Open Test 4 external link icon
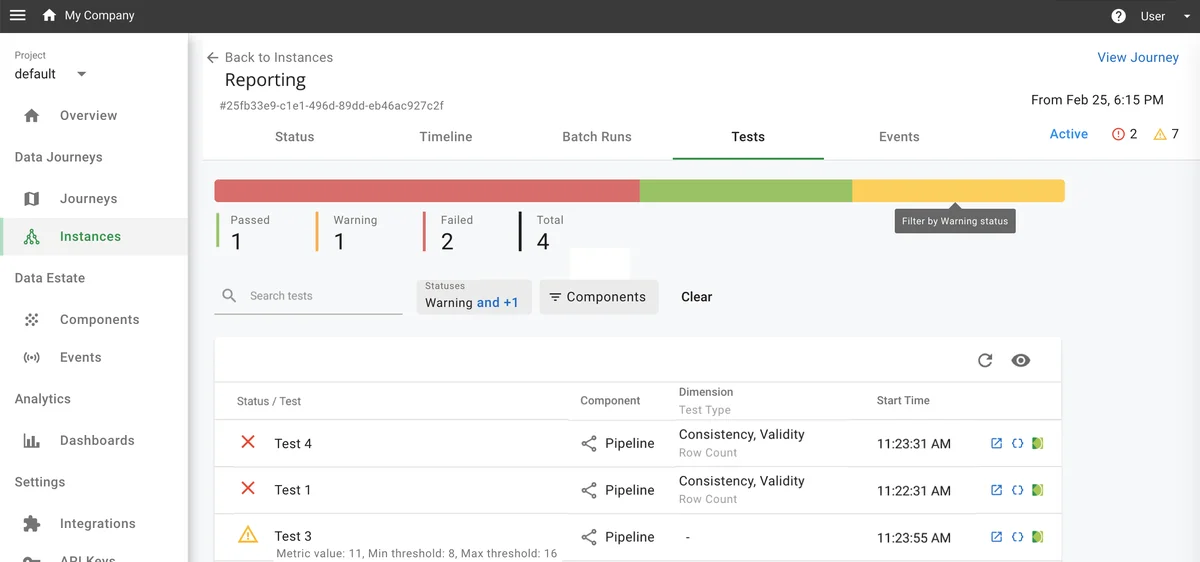1200x562 pixels. tap(996, 444)
